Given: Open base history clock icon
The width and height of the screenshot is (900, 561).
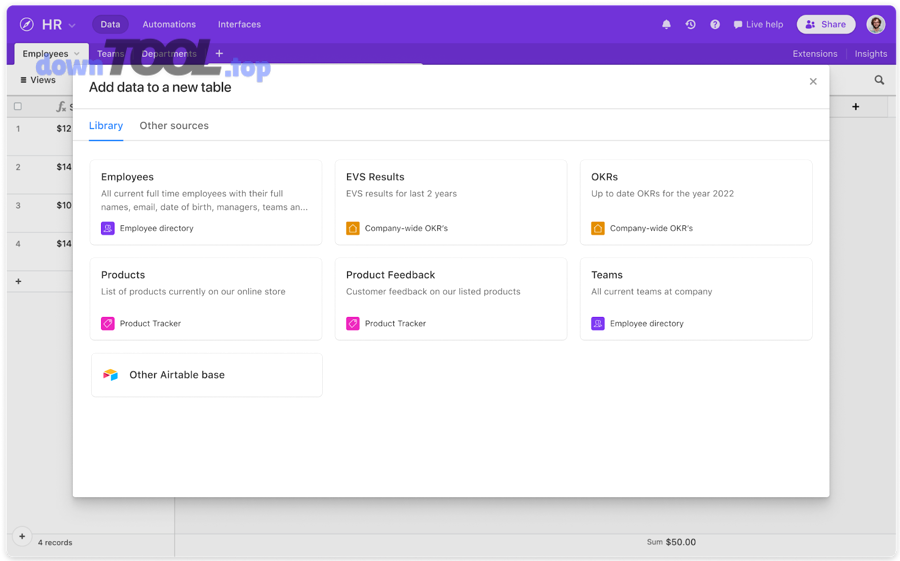Looking at the screenshot, I should [x=690, y=24].
